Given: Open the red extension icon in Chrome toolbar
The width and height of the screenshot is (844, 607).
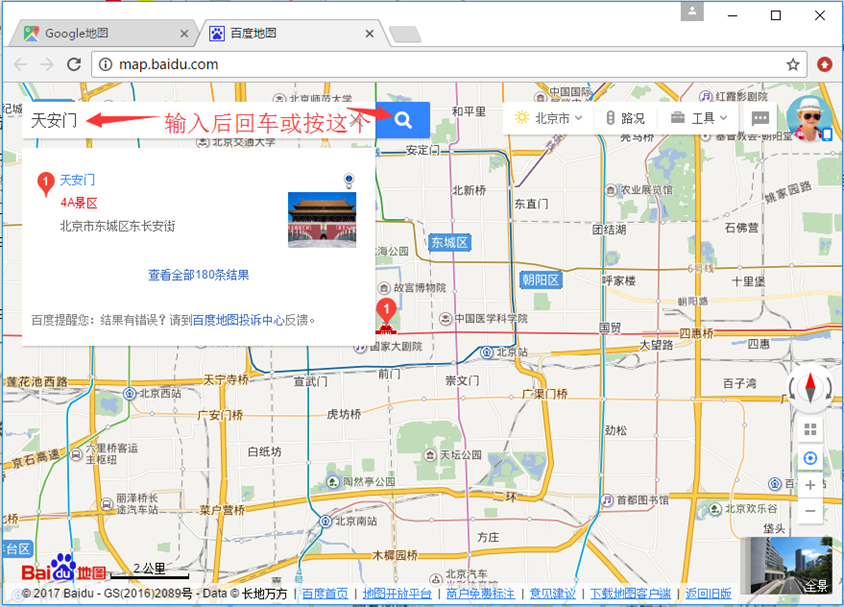Looking at the screenshot, I should (x=824, y=65).
